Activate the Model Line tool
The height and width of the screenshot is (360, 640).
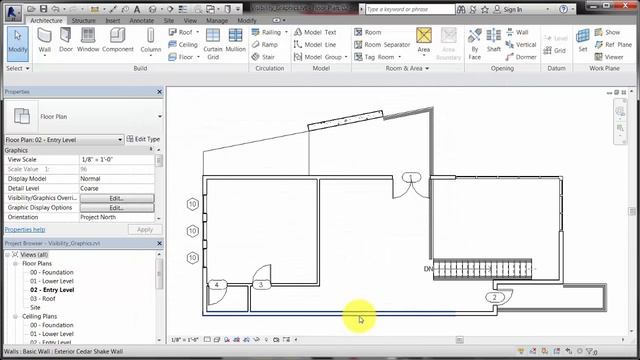[x=315, y=44]
